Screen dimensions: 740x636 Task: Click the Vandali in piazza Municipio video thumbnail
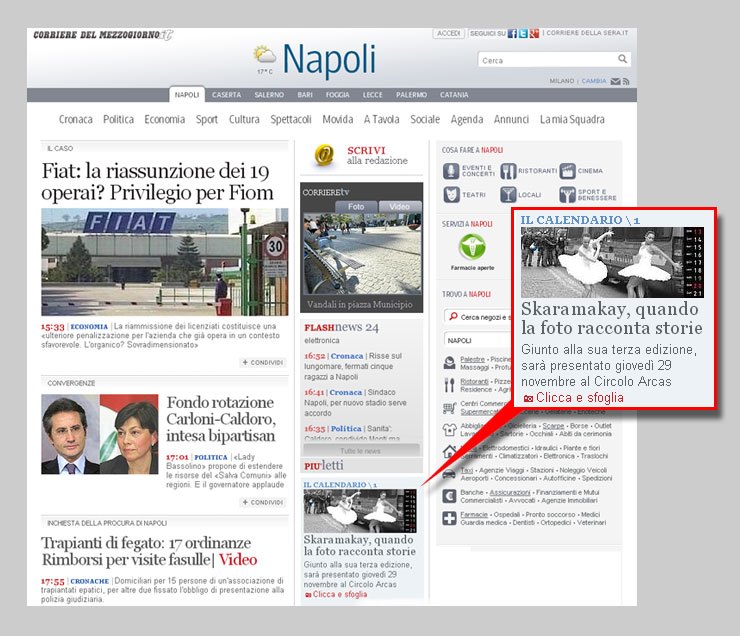pos(362,254)
